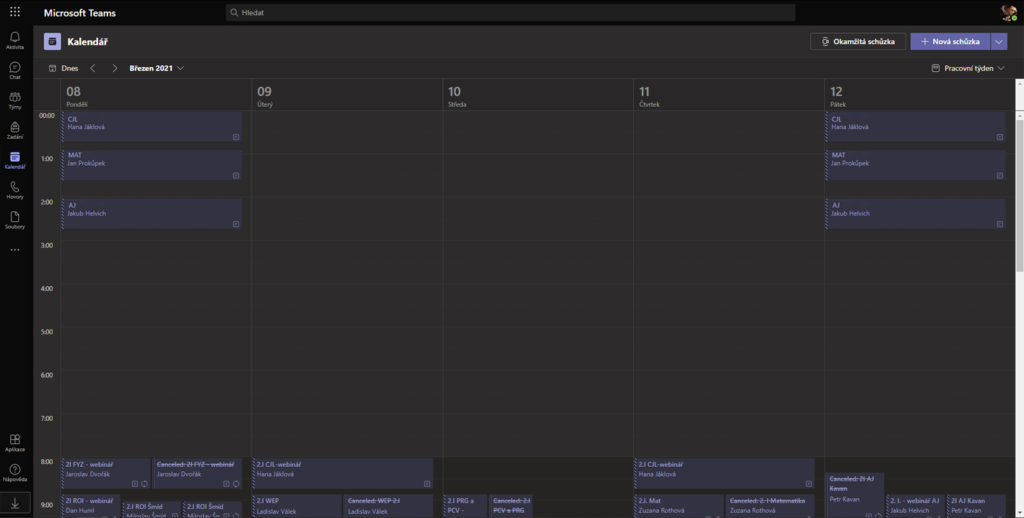Open the Zadání assignments section

(15, 130)
